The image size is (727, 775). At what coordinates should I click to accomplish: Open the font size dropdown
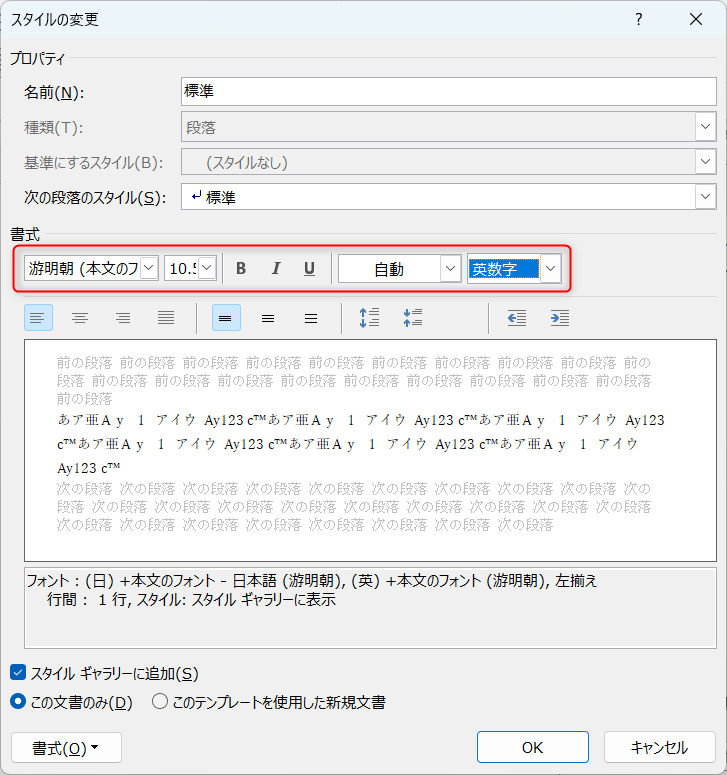207,269
